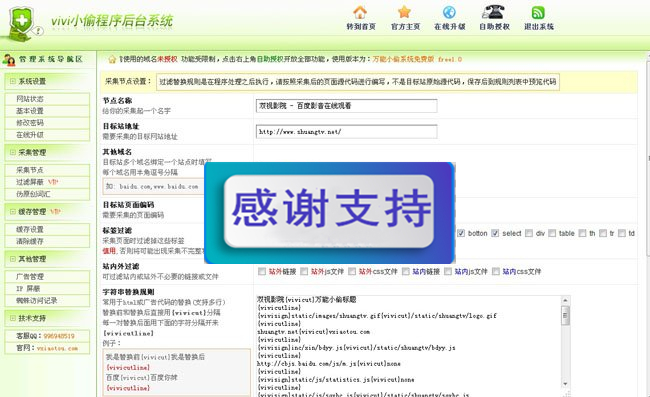650x397 pixels.
Task: Collapse the 技术支持 sidebar section
Action: [13, 318]
